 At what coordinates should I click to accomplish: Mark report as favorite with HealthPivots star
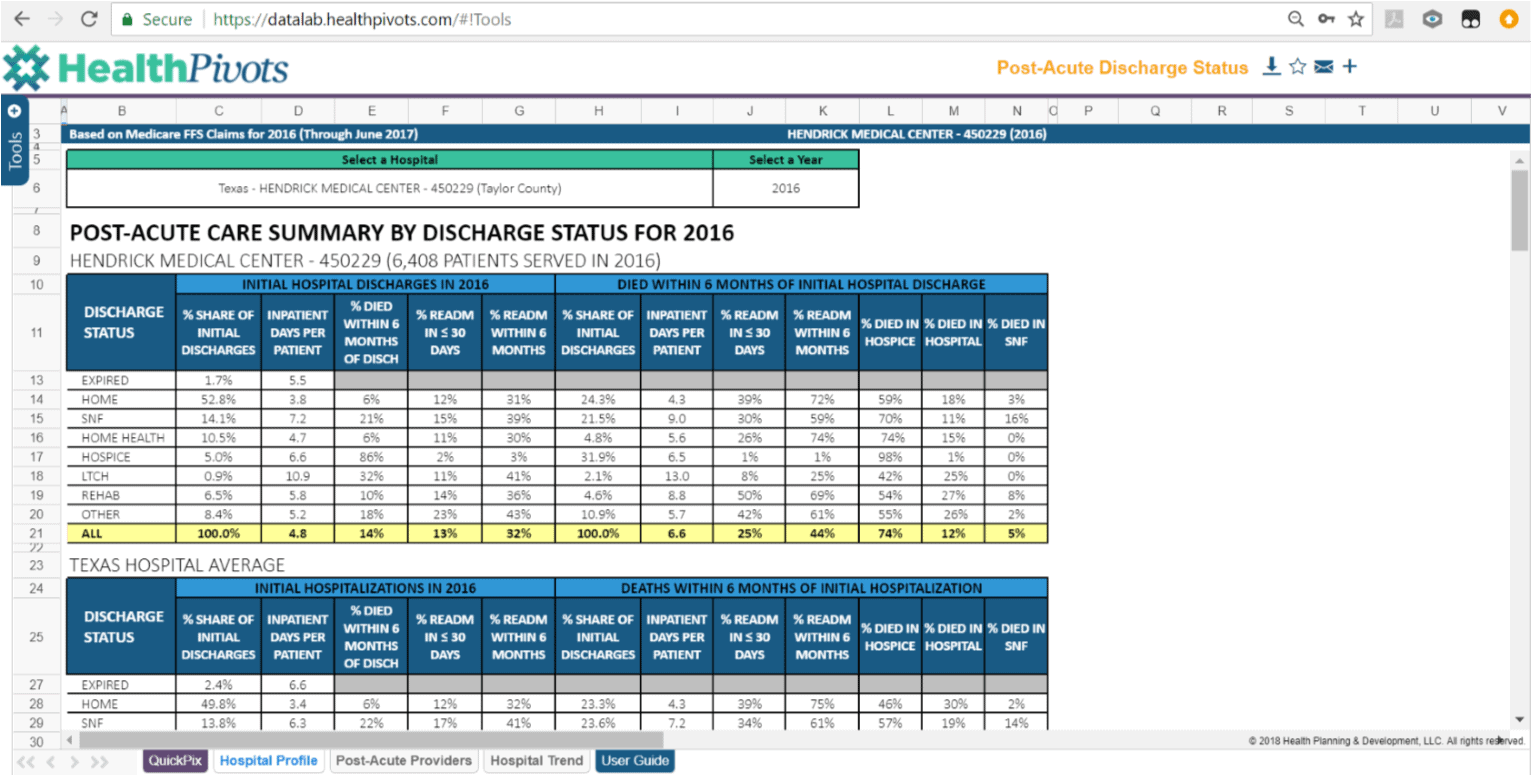click(x=1297, y=67)
